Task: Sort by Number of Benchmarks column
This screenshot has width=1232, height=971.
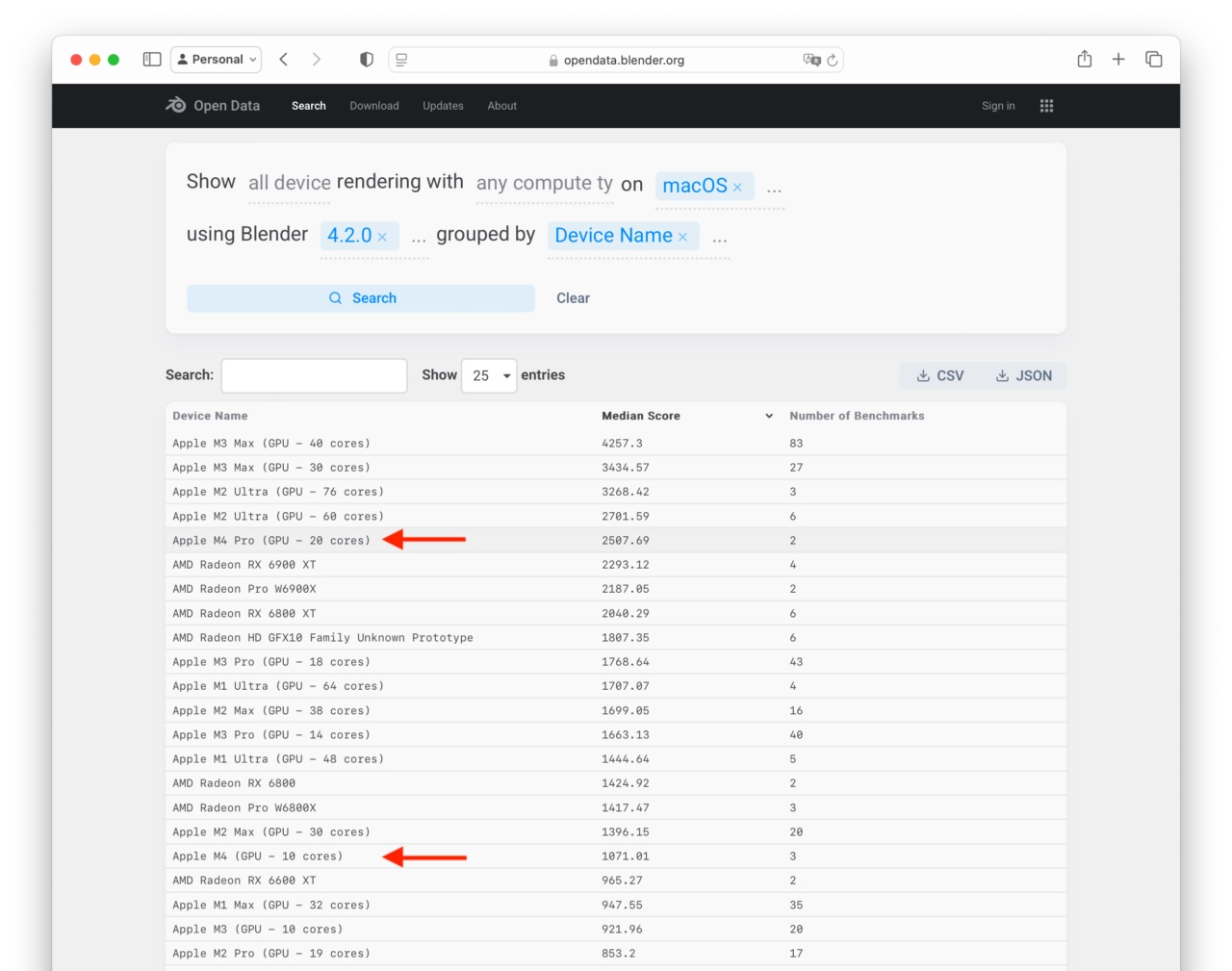Action: [x=857, y=416]
